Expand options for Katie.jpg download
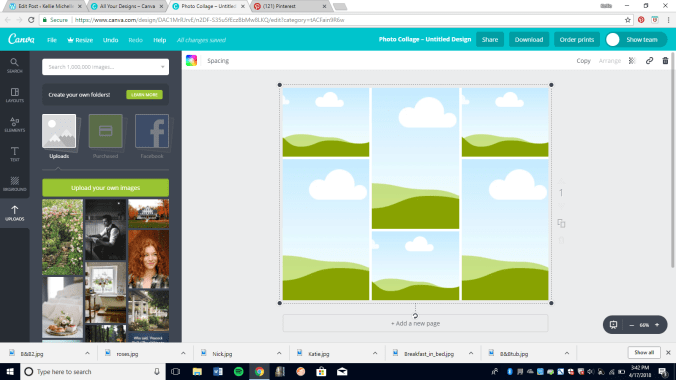This screenshot has width=676, height=380. pyautogui.click(x=375, y=353)
